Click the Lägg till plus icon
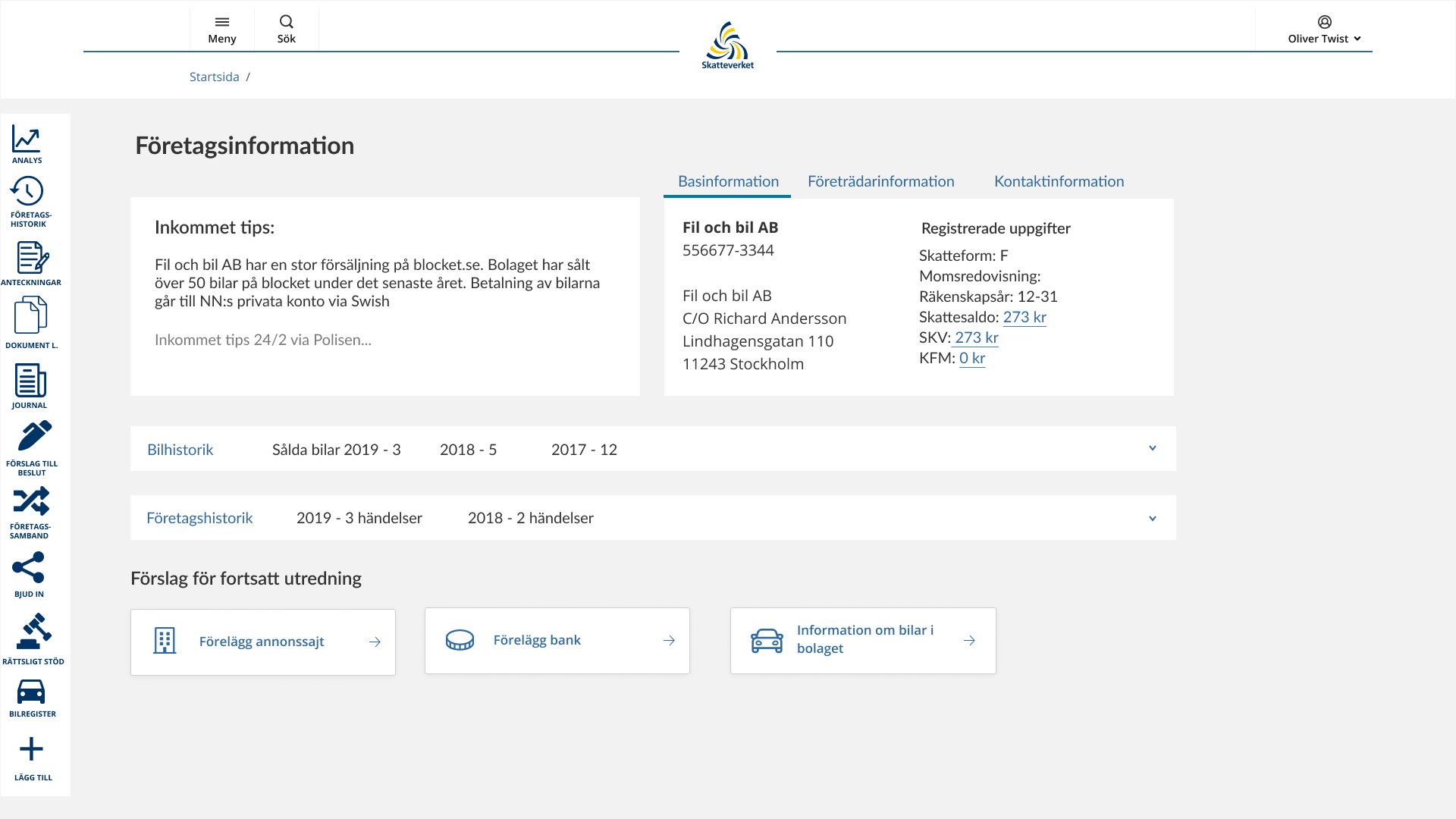This screenshot has width=1456, height=819. 31,749
